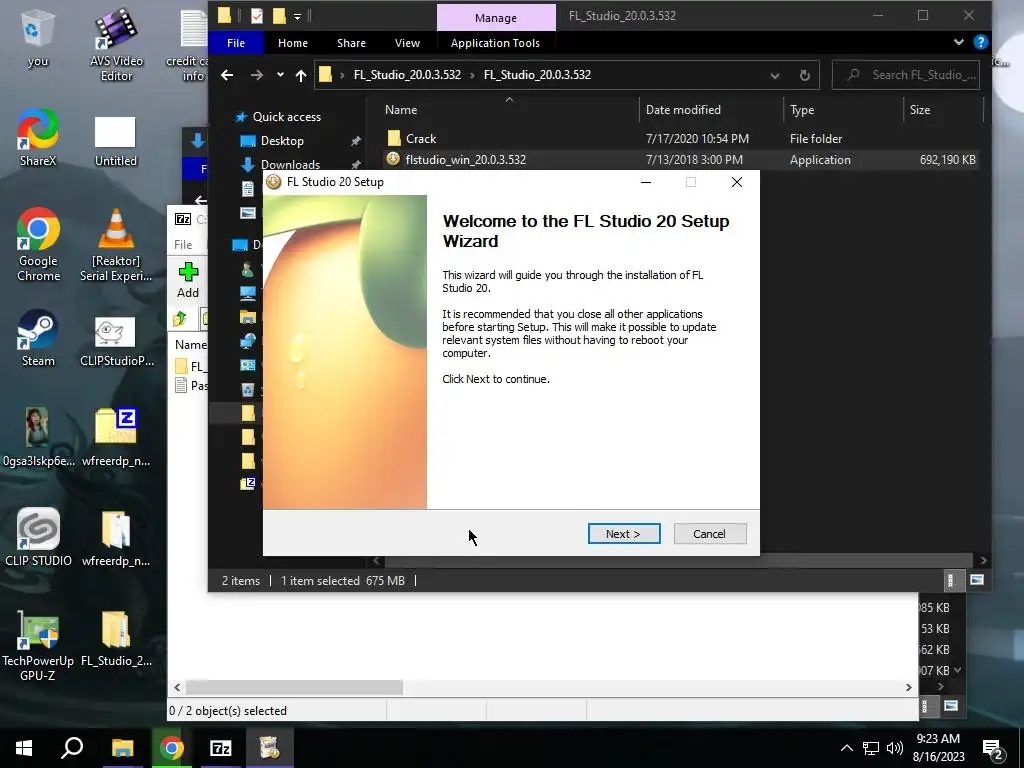Open wfreerdp_n 7z archive desktop icon
This screenshot has height=768, width=1024.
(116, 438)
